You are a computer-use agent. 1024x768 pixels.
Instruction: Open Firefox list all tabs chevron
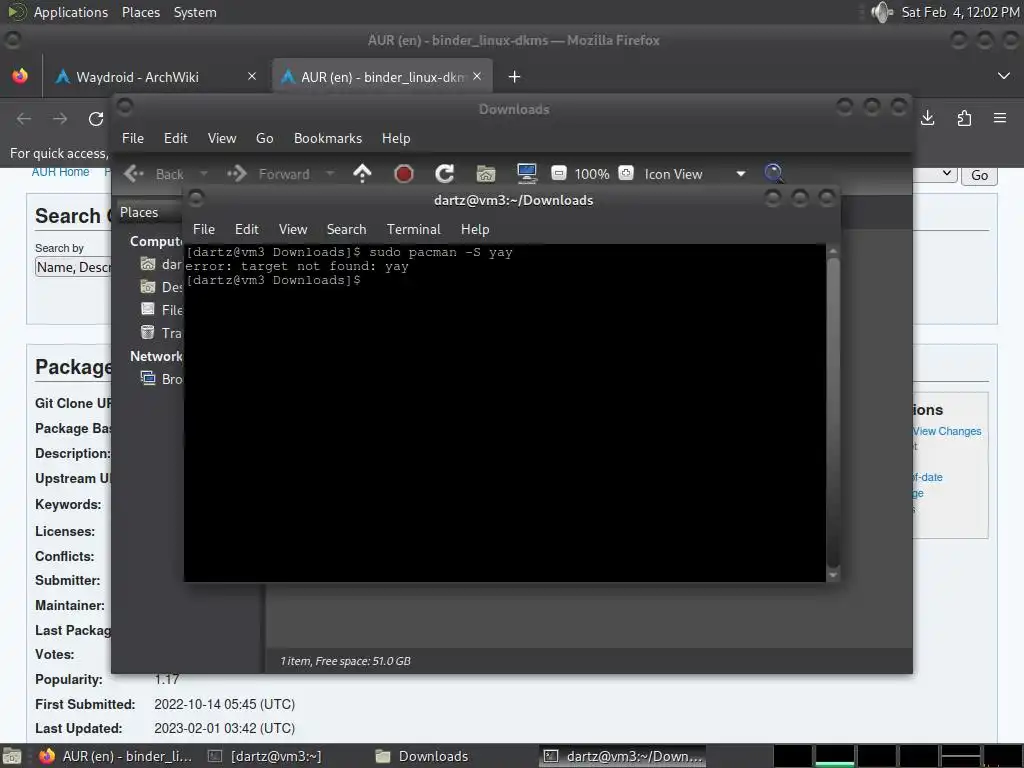[1004, 76]
